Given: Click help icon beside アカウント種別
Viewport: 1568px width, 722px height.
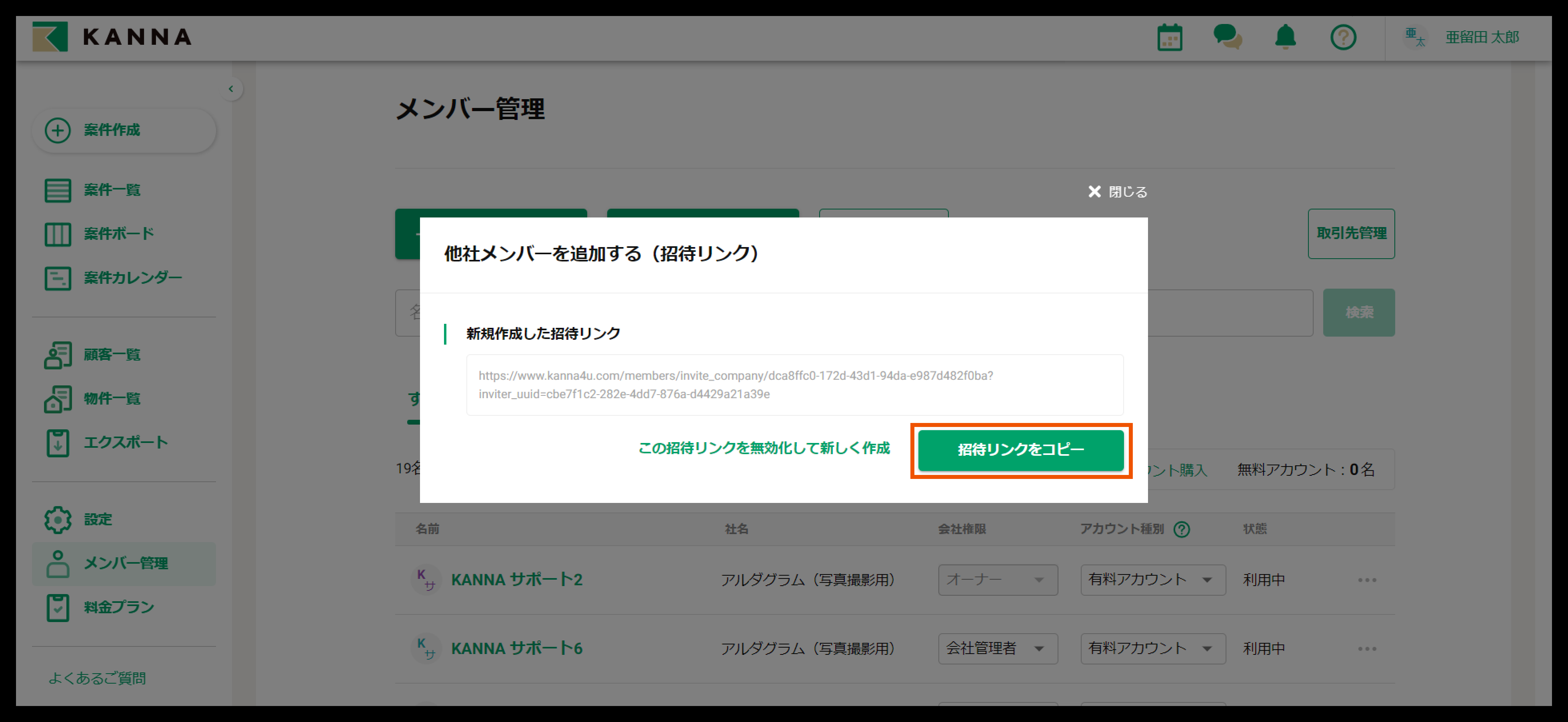Looking at the screenshot, I should [1182, 529].
